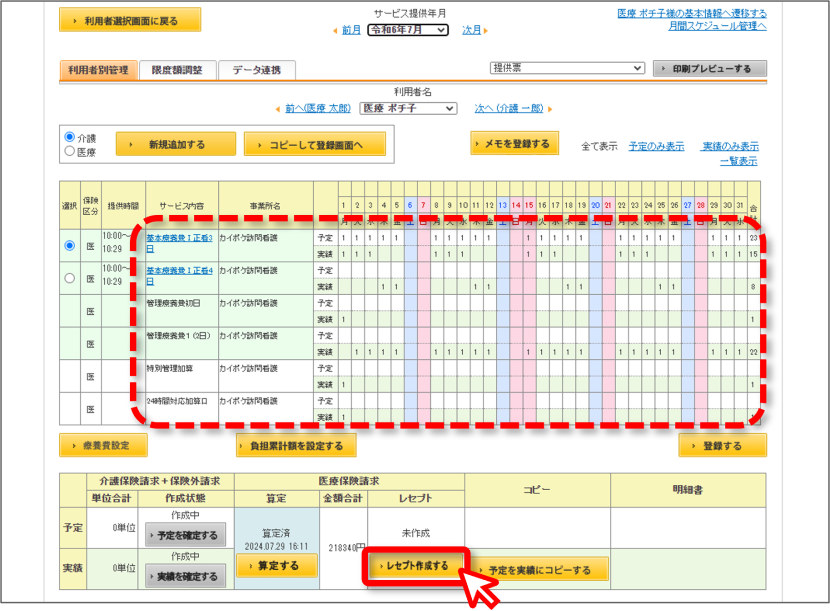Open the 月間スケジュール管理へ link
Image resolution: width=830 pixels, height=611 pixels.
click(x=717, y=25)
